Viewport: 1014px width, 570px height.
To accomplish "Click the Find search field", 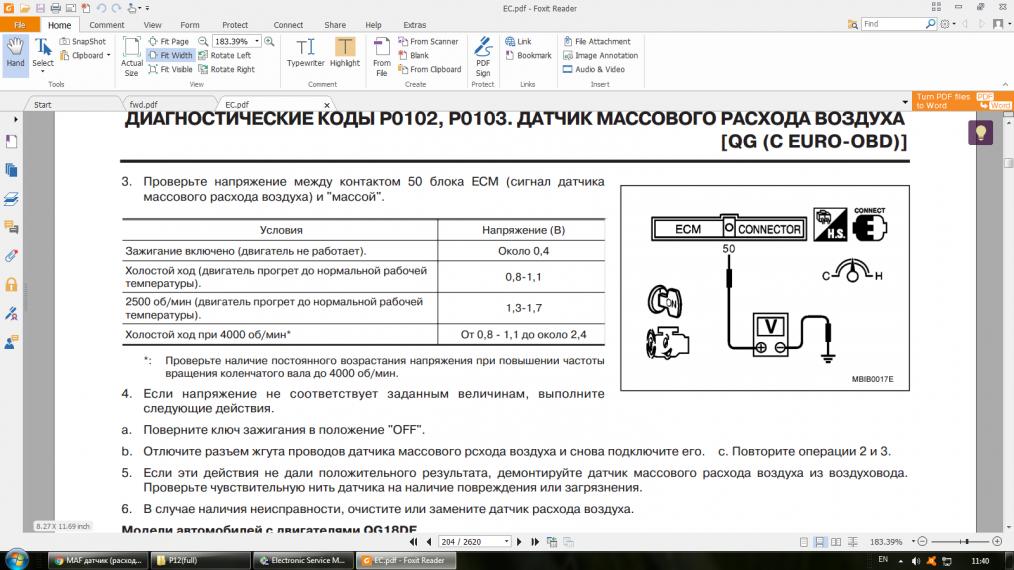I will 893,24.
